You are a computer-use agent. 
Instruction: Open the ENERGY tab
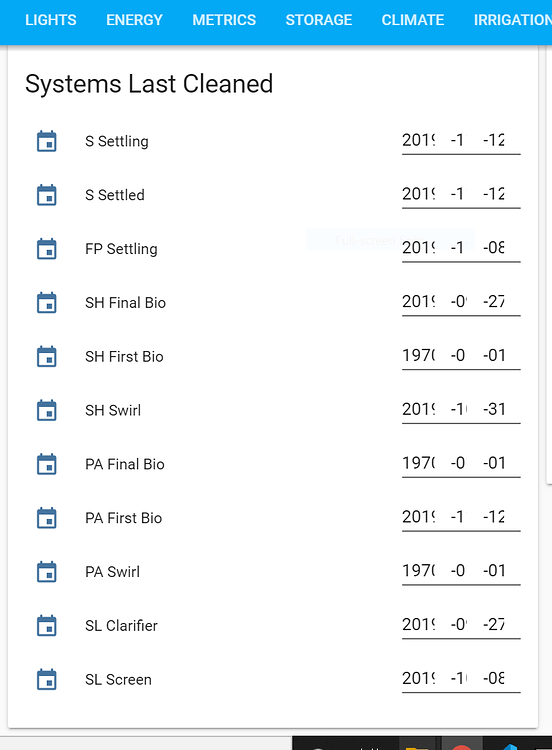134,20
